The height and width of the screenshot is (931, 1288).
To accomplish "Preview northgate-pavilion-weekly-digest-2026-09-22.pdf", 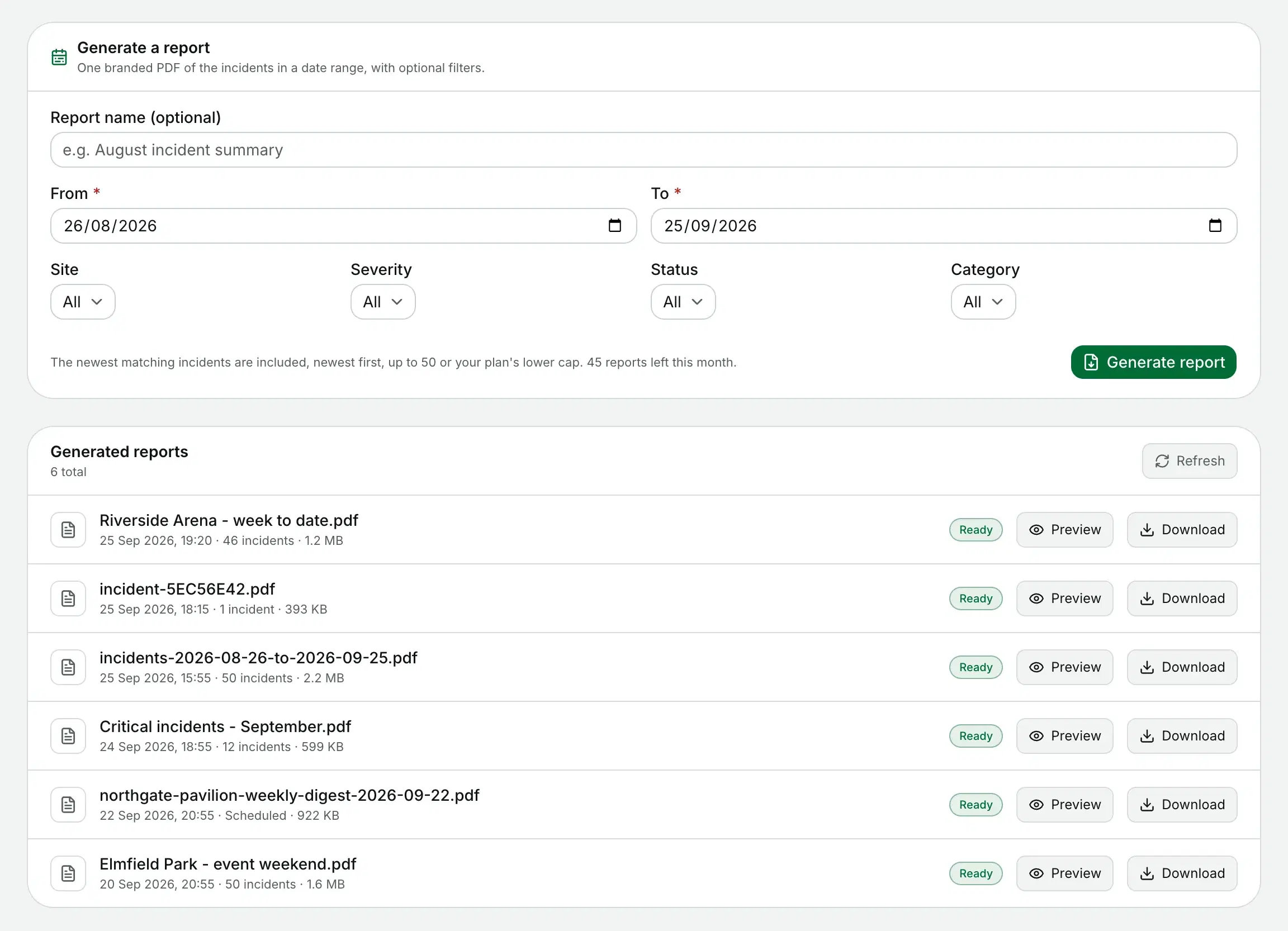I will pyautogui.click(x=1065, y=804).
